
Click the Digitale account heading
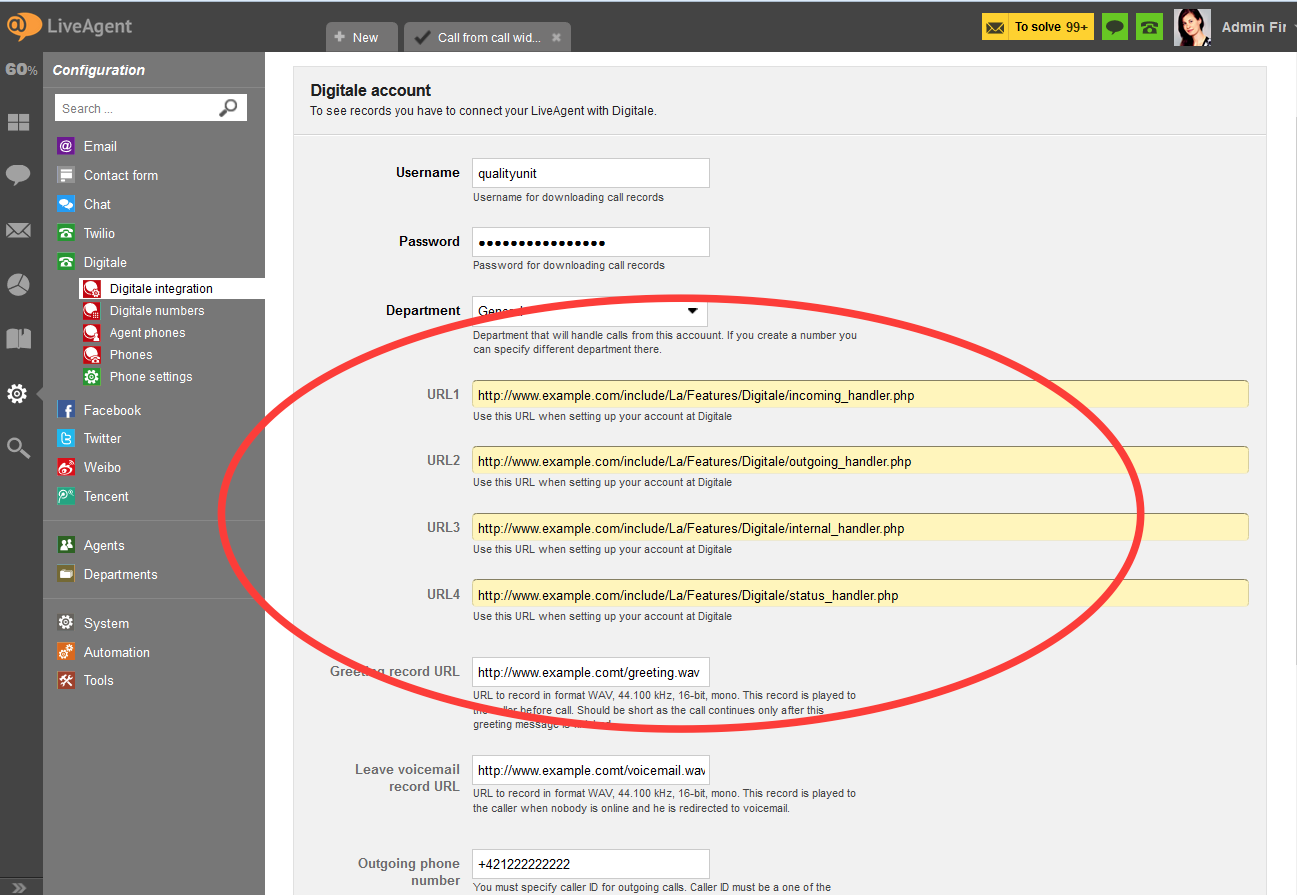point(371,90)
